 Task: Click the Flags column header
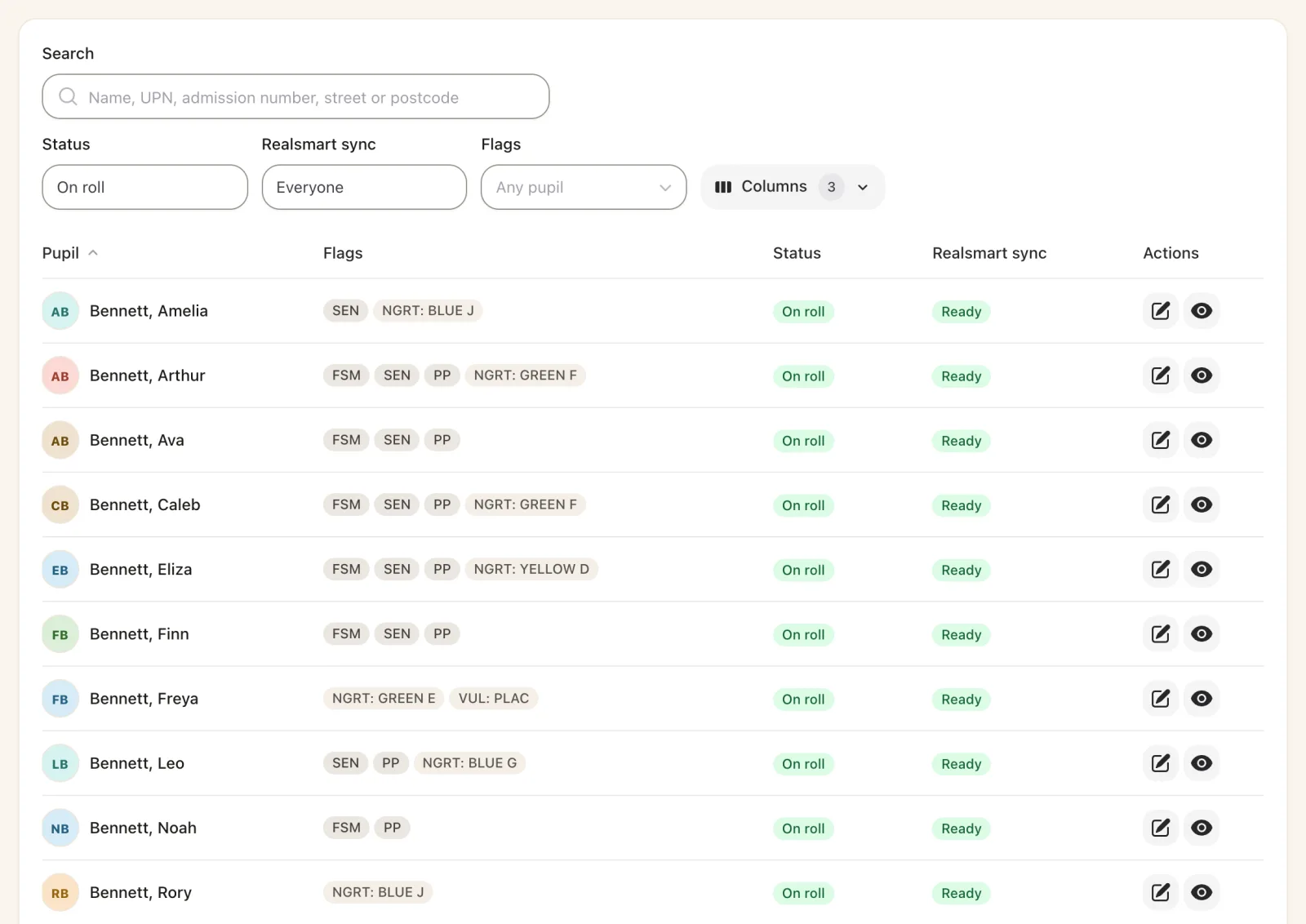click(x=343, y=253)
